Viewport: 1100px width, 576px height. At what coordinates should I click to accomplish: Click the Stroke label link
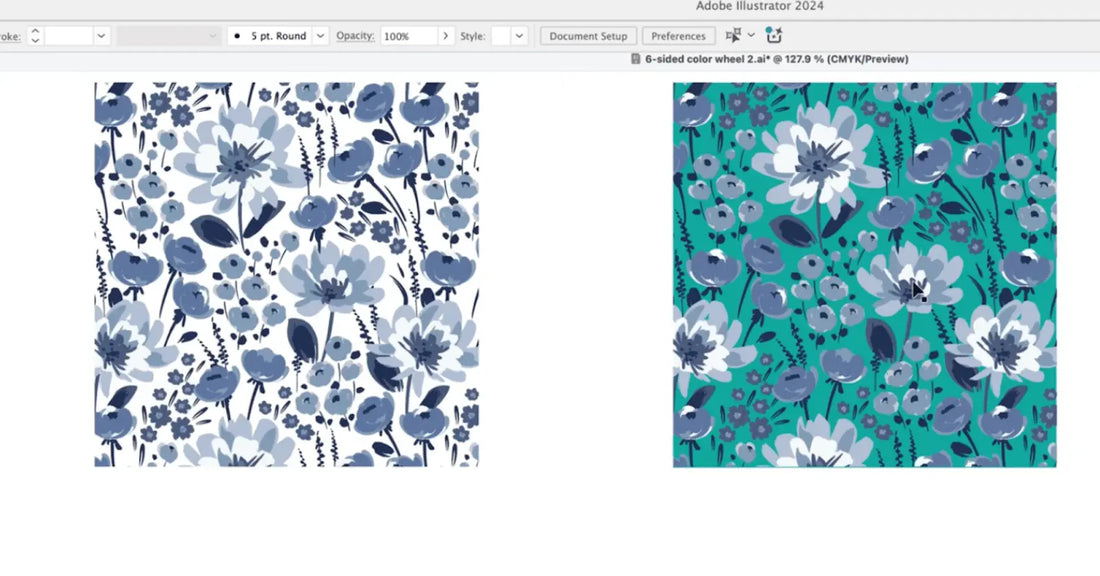(10, 36)
